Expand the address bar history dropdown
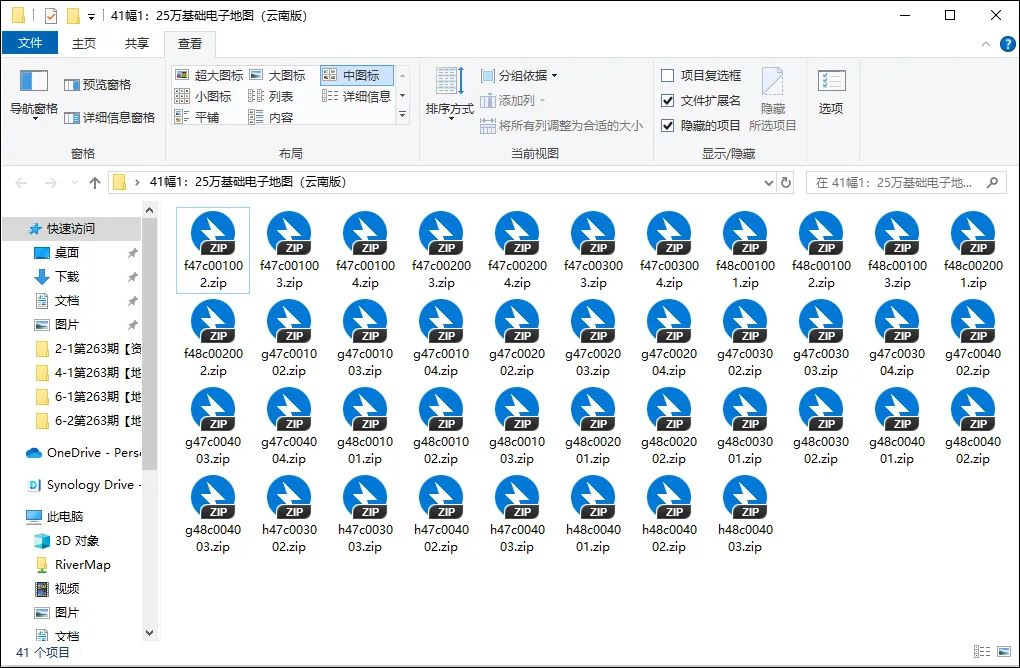 (768, 183)
